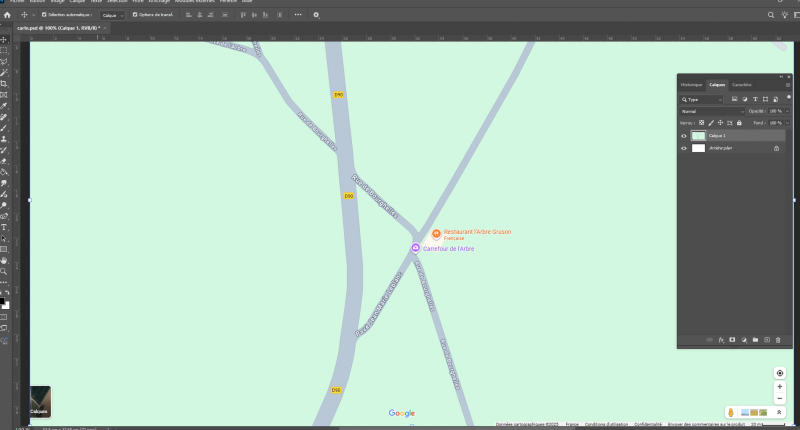Viewport: 800px width, 430px height.
Task: Toggle the Sélection automatique checkbox
Action: click(x=43, y=15)
